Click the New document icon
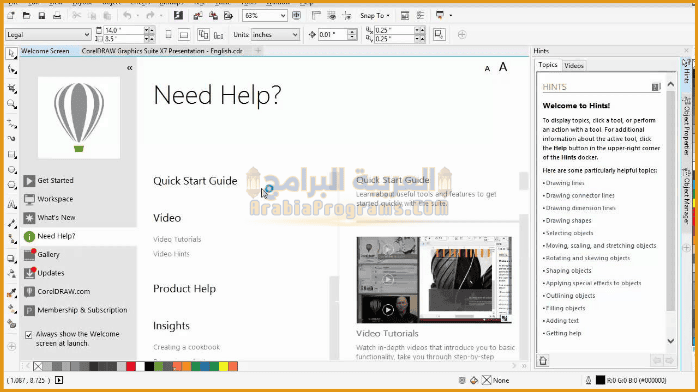 coord(11,16)
